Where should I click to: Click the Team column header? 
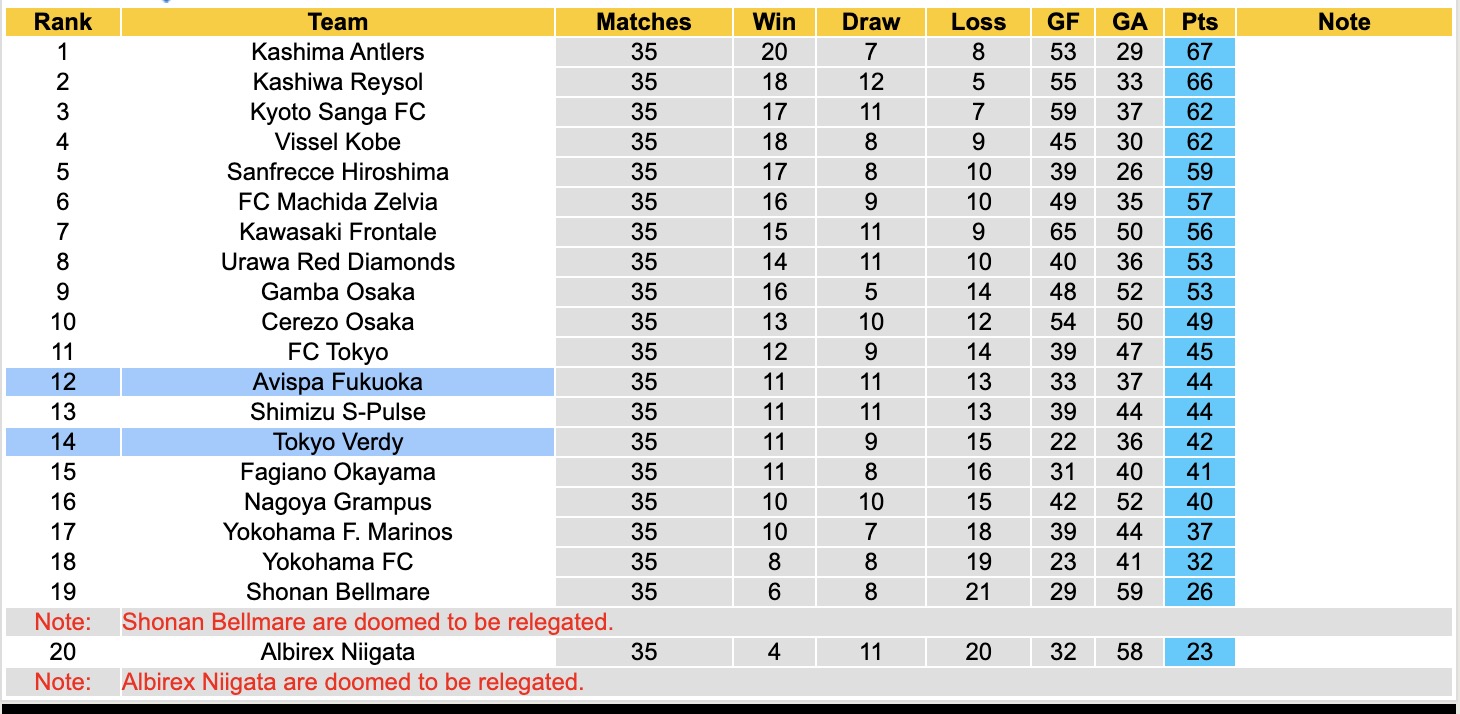(x=338, y=22)
